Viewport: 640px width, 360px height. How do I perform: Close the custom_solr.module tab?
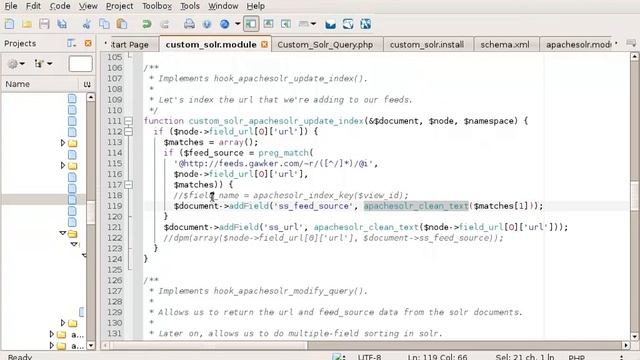[264, 44]
